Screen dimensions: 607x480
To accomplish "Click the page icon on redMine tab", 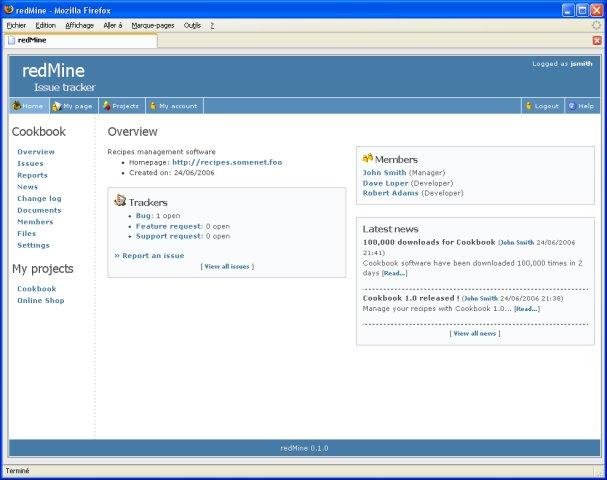I will (12, 40).
